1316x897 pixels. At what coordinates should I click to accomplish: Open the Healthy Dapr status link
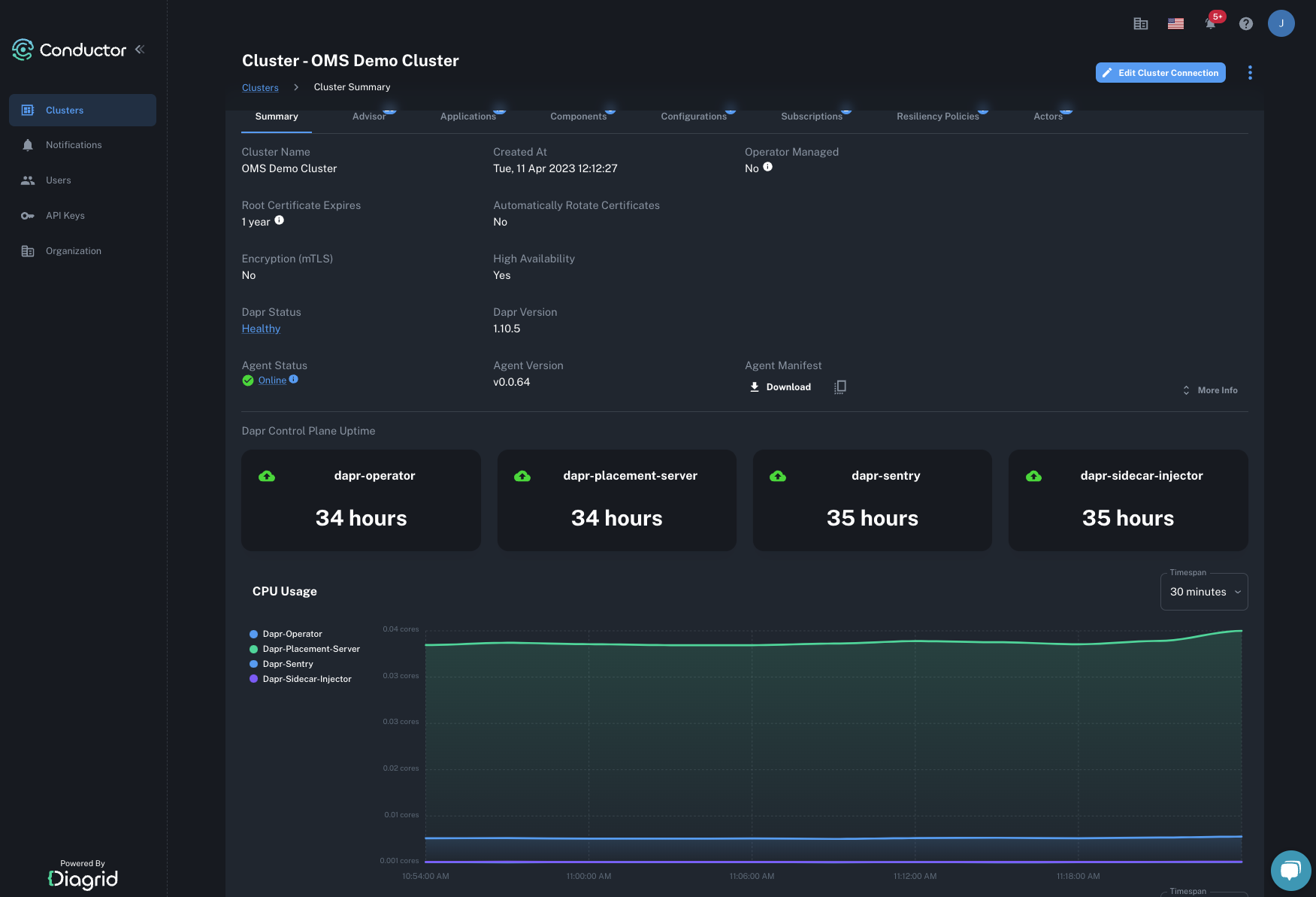click(261, 329)
